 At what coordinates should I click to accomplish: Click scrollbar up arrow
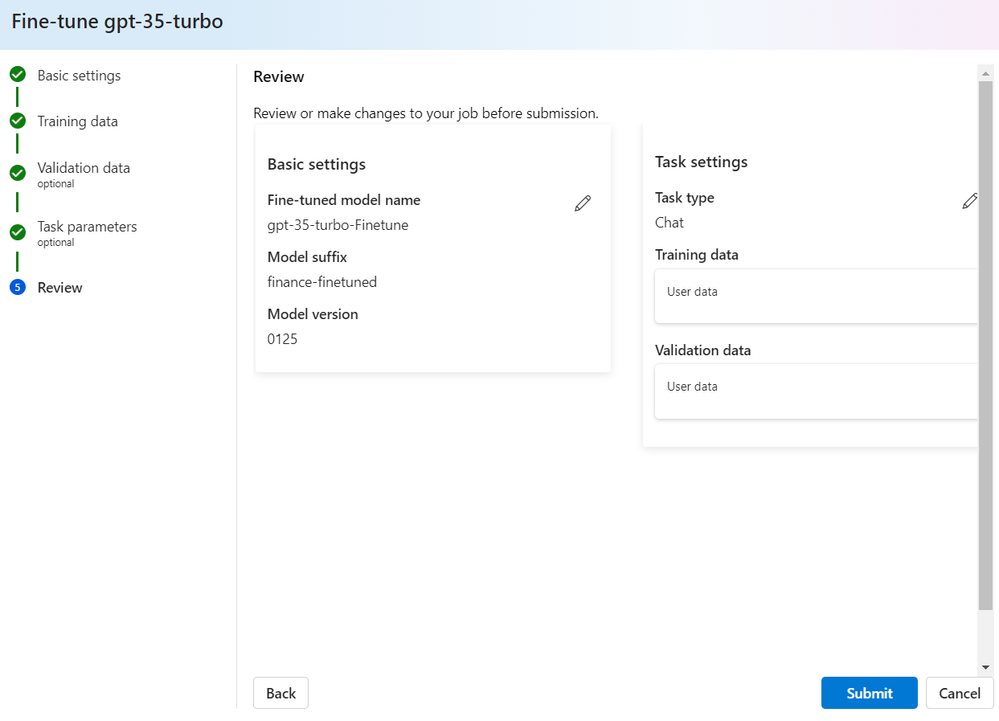pos(986,73)
